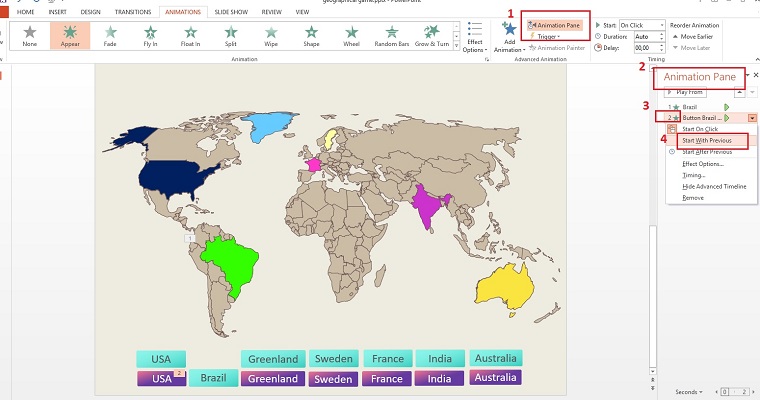
Task: Apply the Wheel animation star
Action: (350, 36)
